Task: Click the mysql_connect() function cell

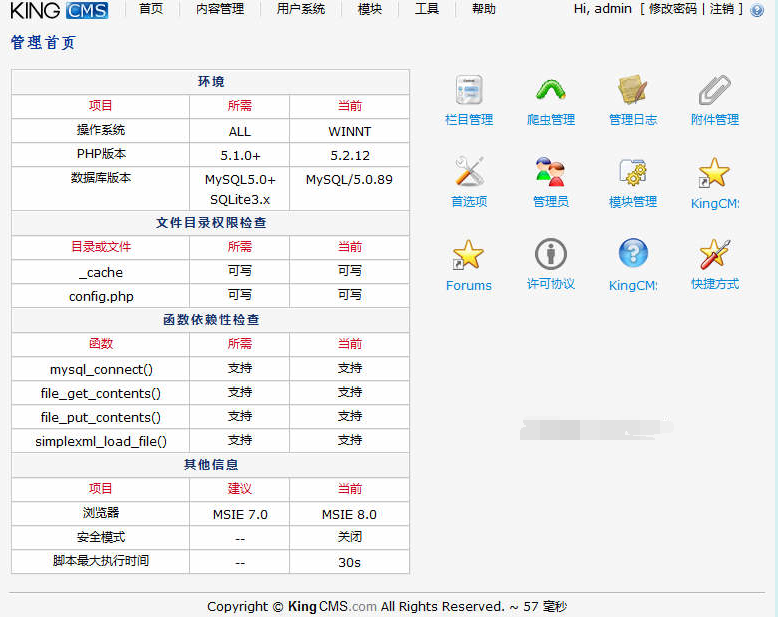Action: [x=101, y=370]
